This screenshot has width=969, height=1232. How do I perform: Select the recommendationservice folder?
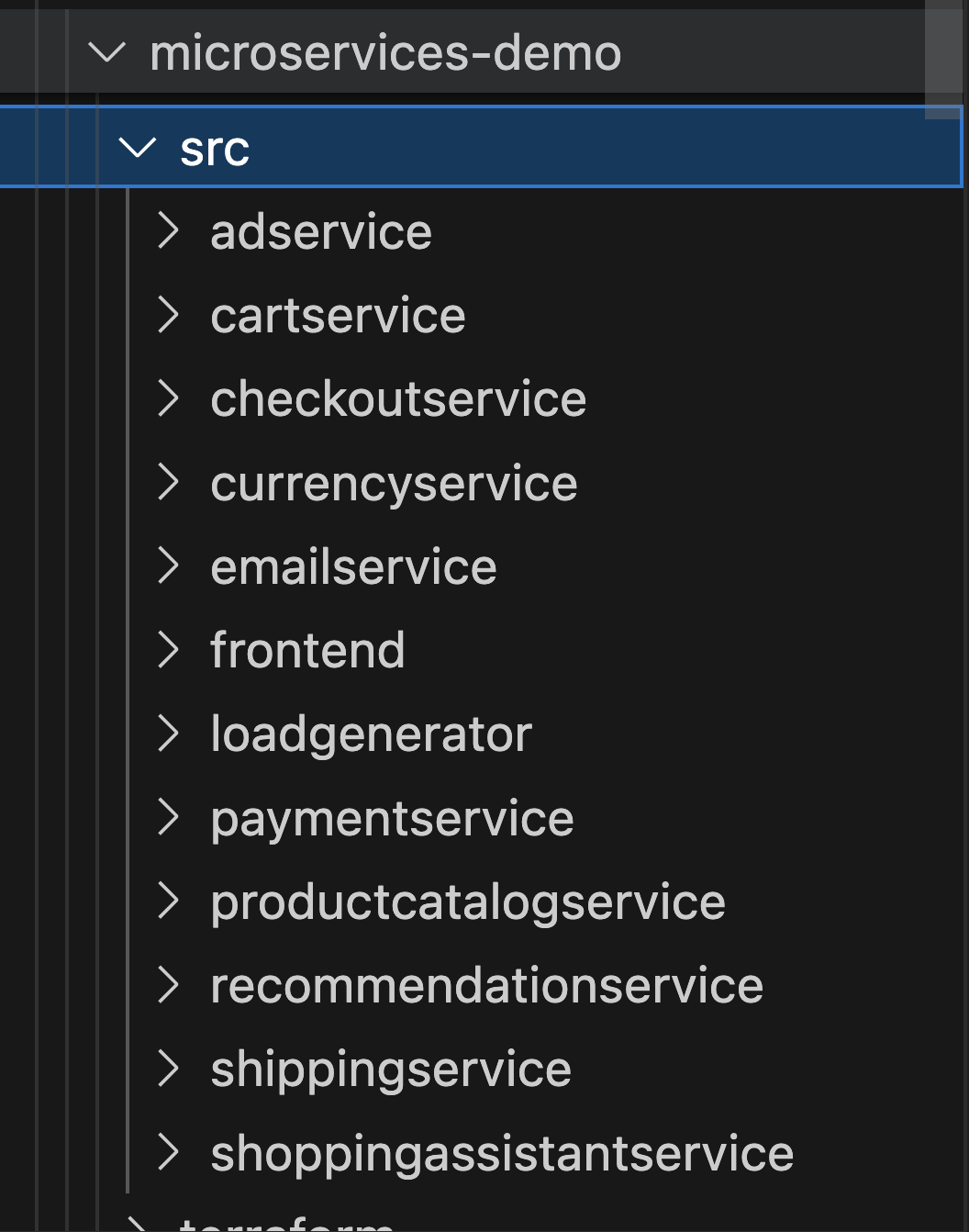click(486, 985)
